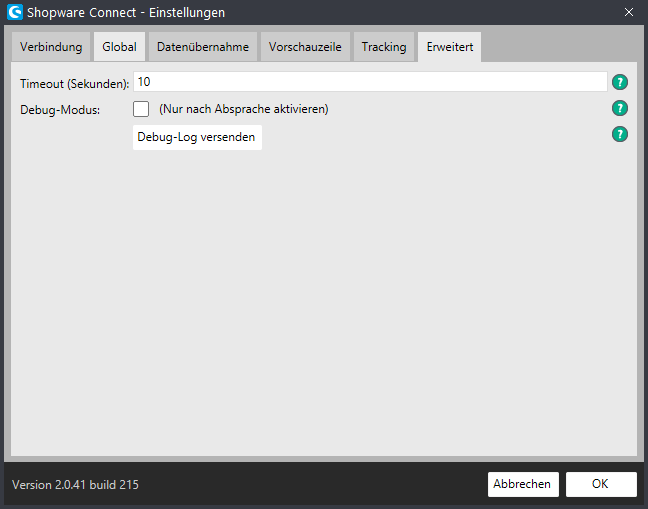Image resolution: width=648 pixels, height=509 pixels.
Task: Enable the Debug-Modus checkbox
Action: click(x=141, y=109)
